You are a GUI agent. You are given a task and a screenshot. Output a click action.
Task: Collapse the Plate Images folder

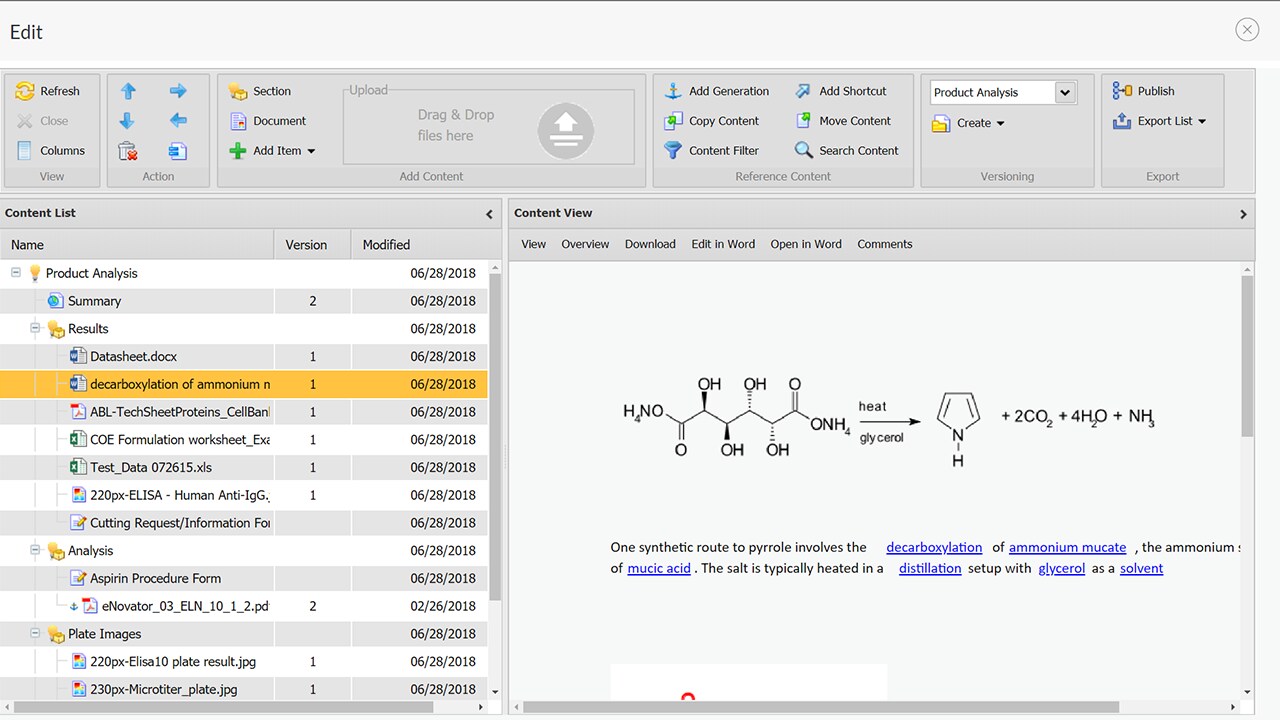tap(35, 633)
